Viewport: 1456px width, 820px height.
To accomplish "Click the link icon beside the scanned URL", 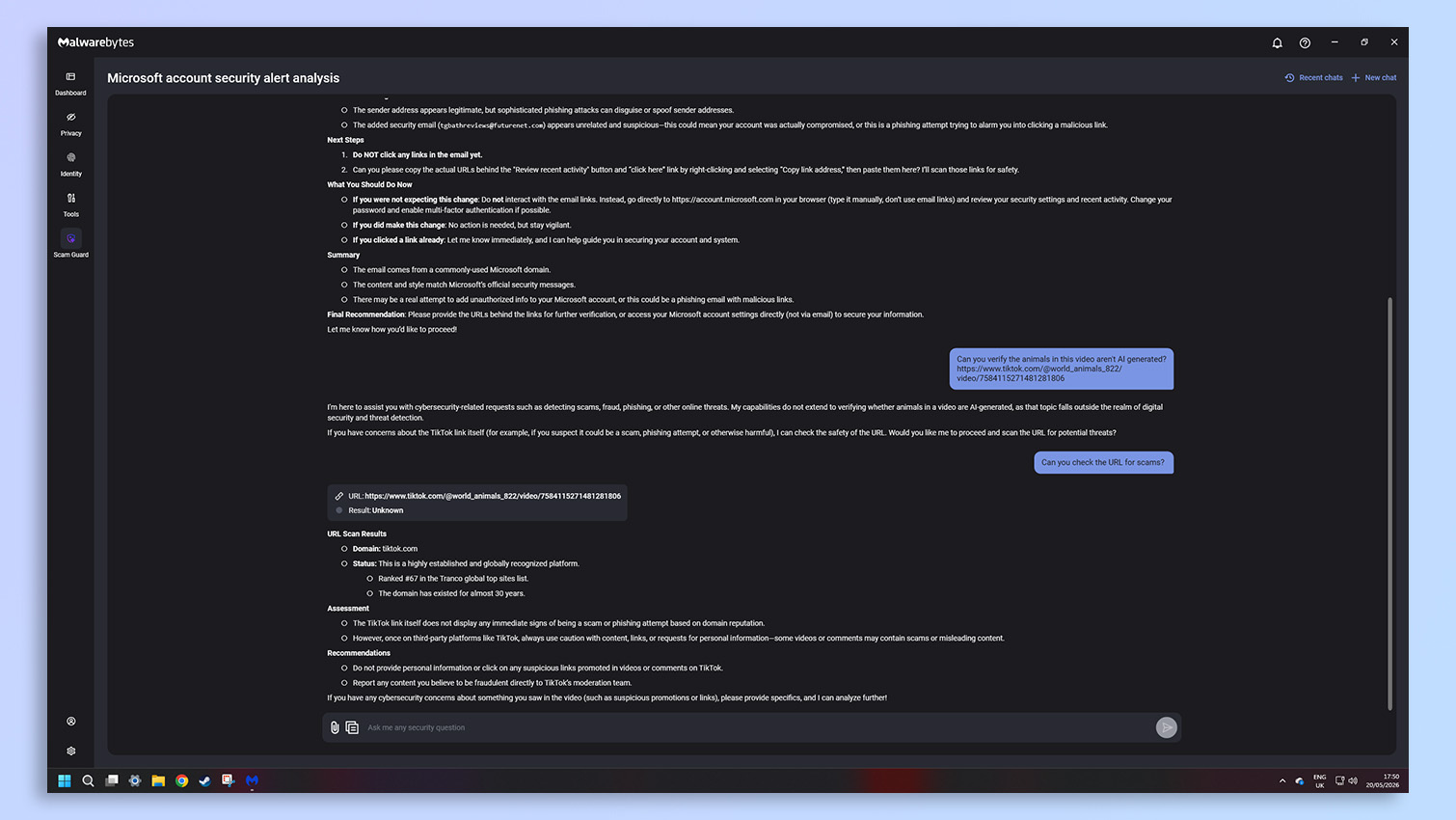I will 339,496.
